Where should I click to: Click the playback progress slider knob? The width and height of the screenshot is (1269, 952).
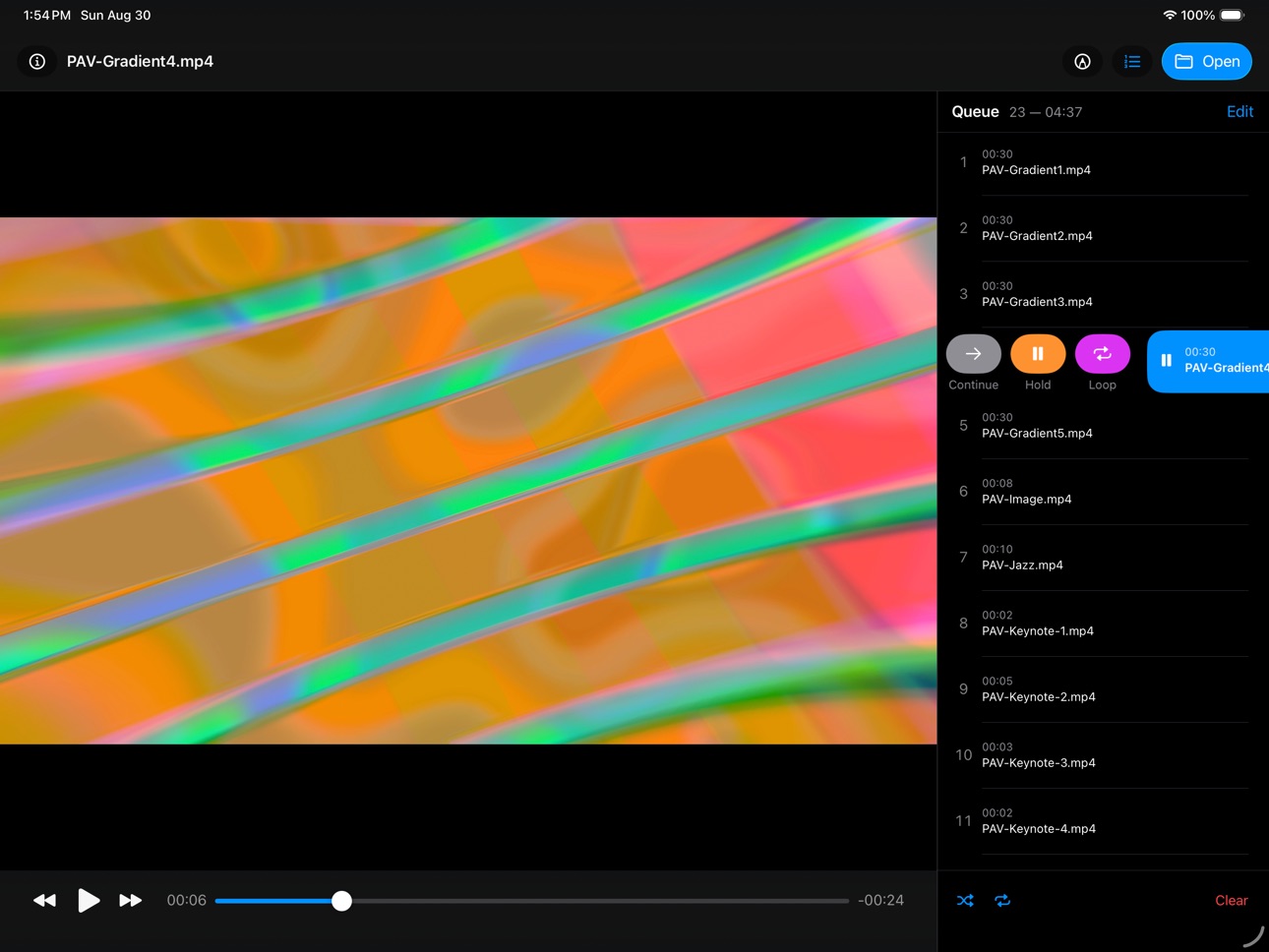[x=341, y=901]
